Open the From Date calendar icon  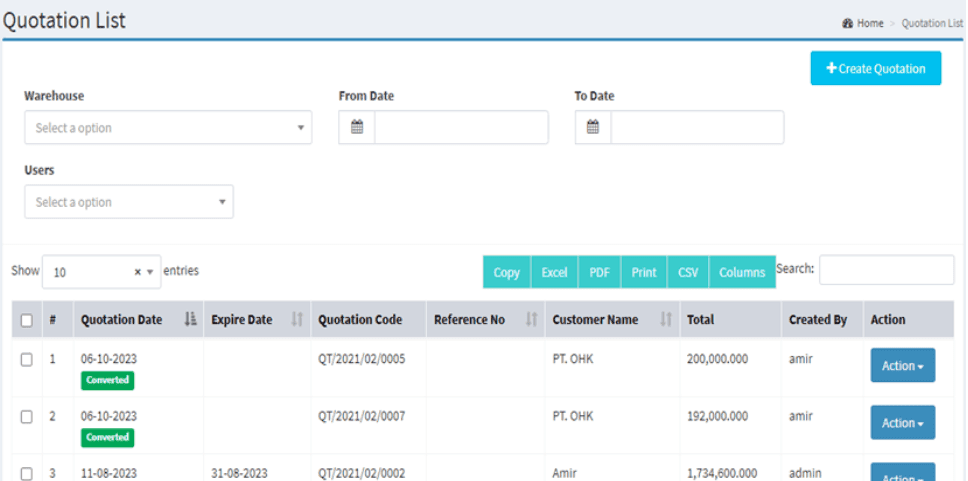(357, 127)
